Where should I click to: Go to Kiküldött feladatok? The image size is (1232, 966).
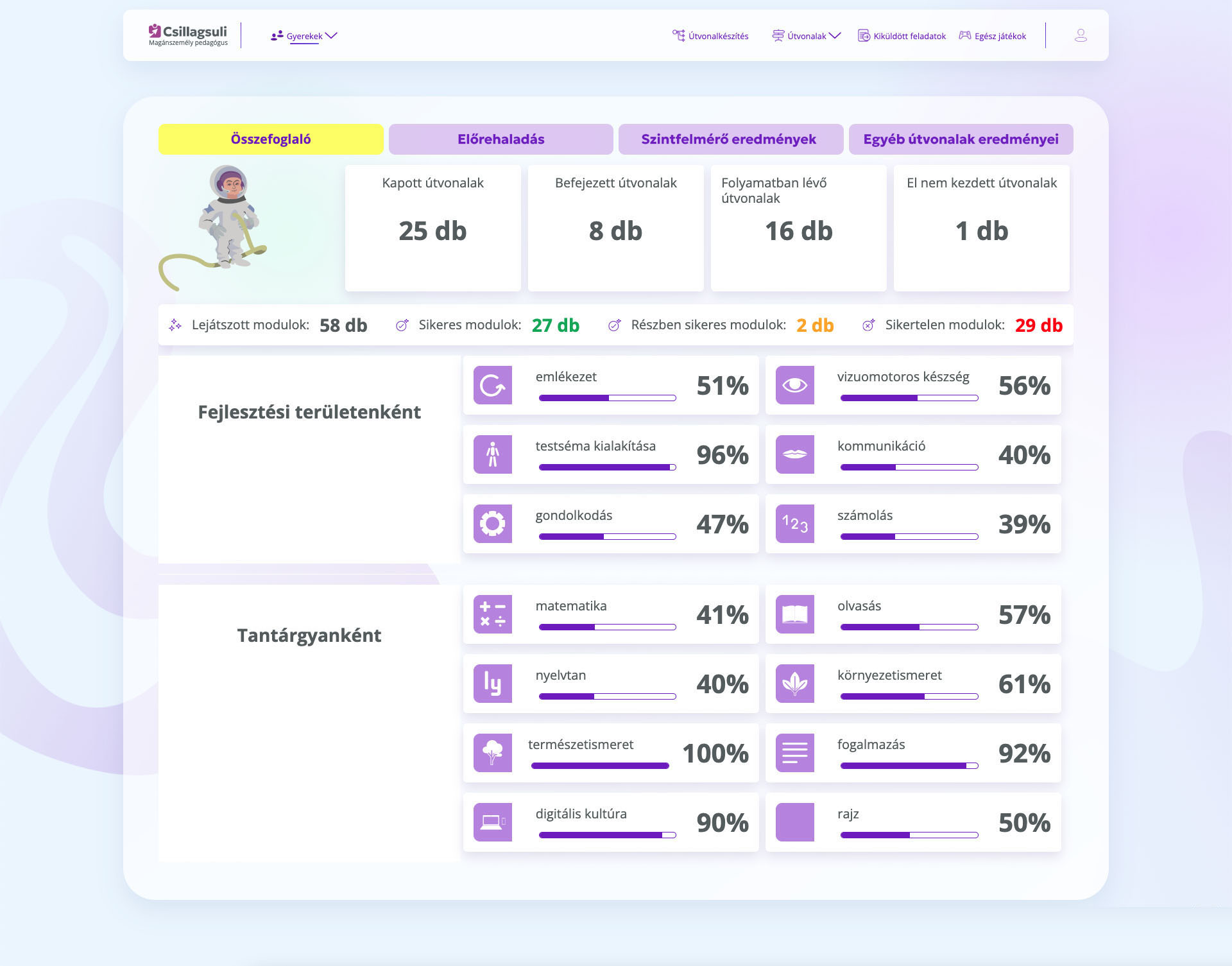902,36
